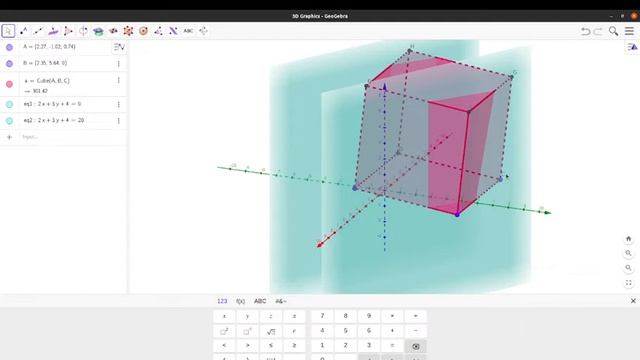Open the search magnifier in toolbar
This screenshot has width=640, height=360.
[613, 31]
